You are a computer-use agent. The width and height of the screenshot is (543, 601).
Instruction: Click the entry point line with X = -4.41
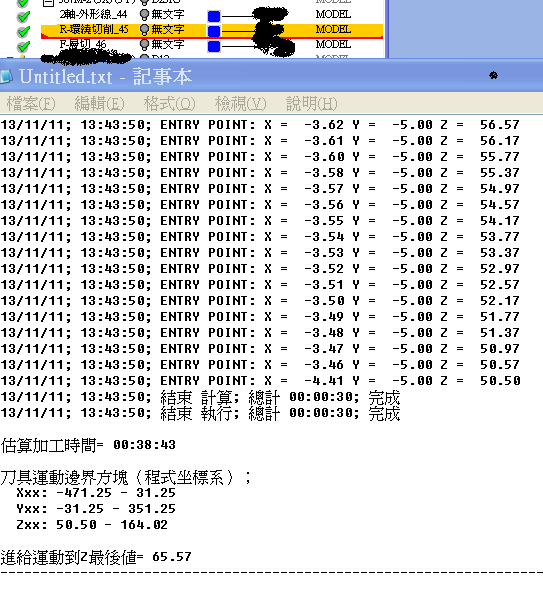(260, 381)
